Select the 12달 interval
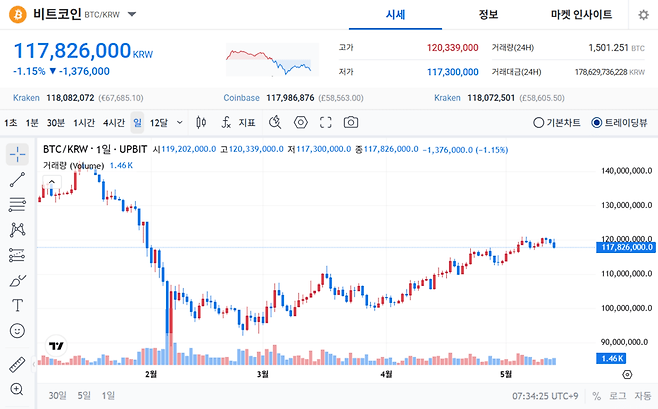This screenshot has height=409, width=658. (x=159, y=122)
